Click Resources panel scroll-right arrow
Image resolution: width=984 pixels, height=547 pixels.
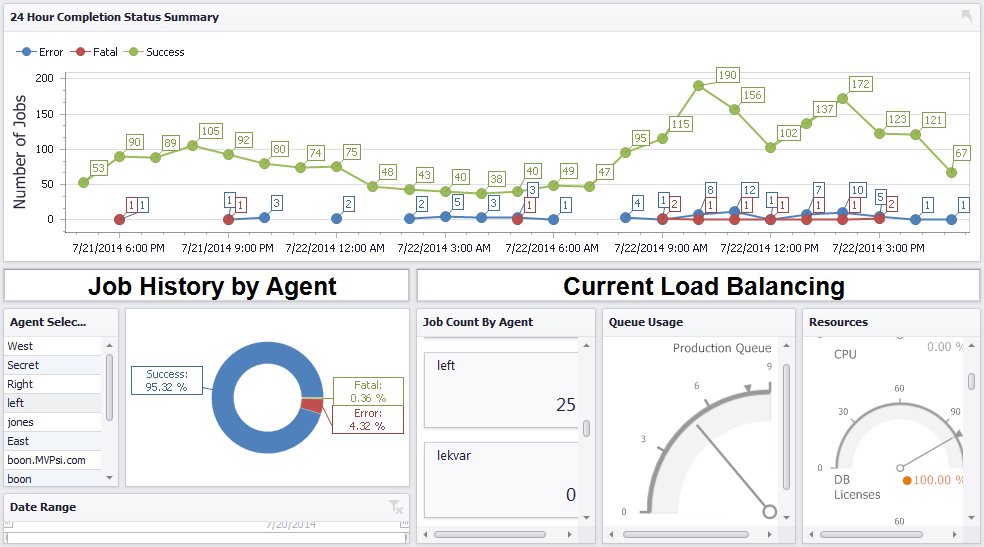(x=955, y=534)
